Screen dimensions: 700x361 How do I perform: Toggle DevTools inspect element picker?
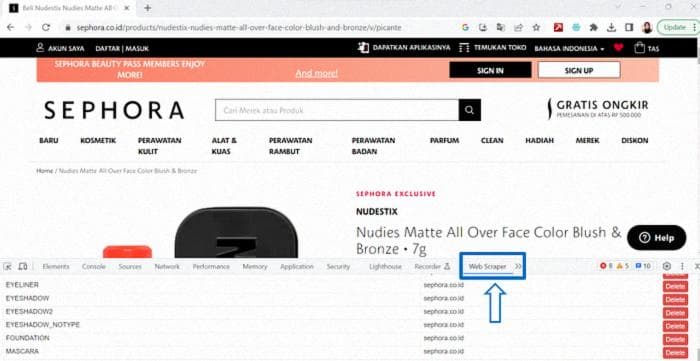8,266
